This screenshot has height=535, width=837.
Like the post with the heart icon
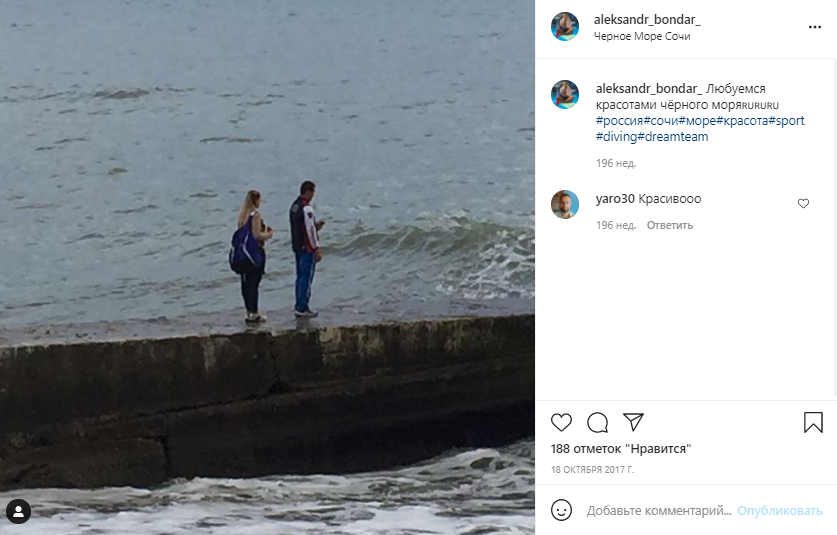562,422
